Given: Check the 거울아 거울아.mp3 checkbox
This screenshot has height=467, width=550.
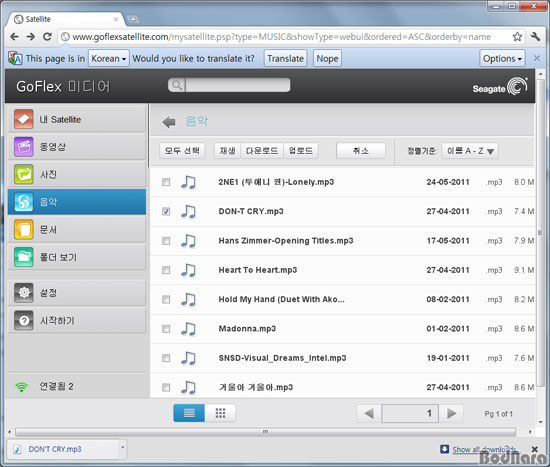Looking at the screenshot, I should 166,387.
